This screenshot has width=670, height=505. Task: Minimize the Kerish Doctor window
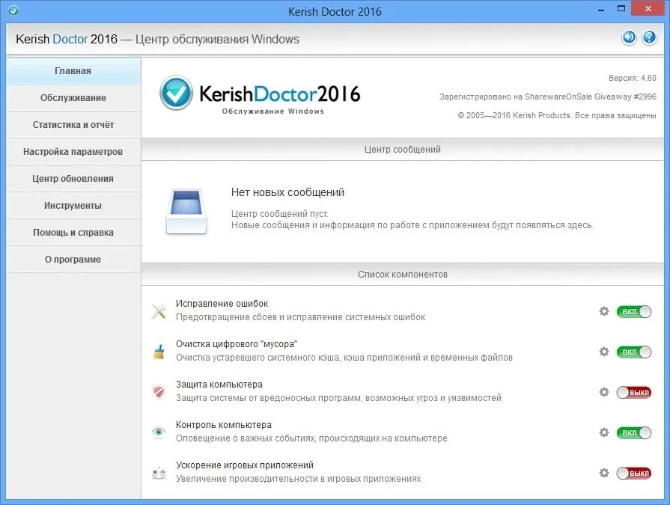pyautogui.click(x=601, y=9)
